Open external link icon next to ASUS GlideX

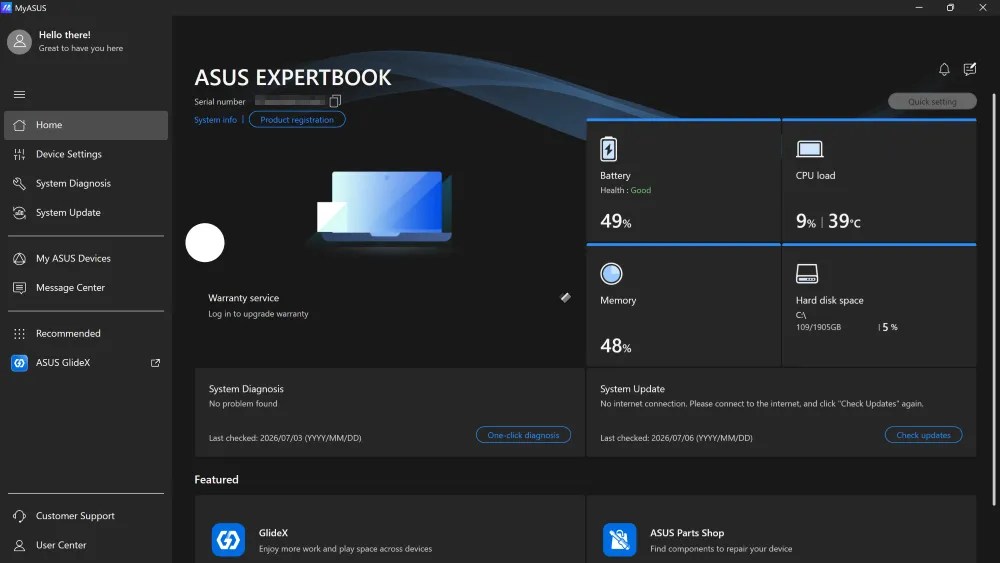tap(155, 363)
